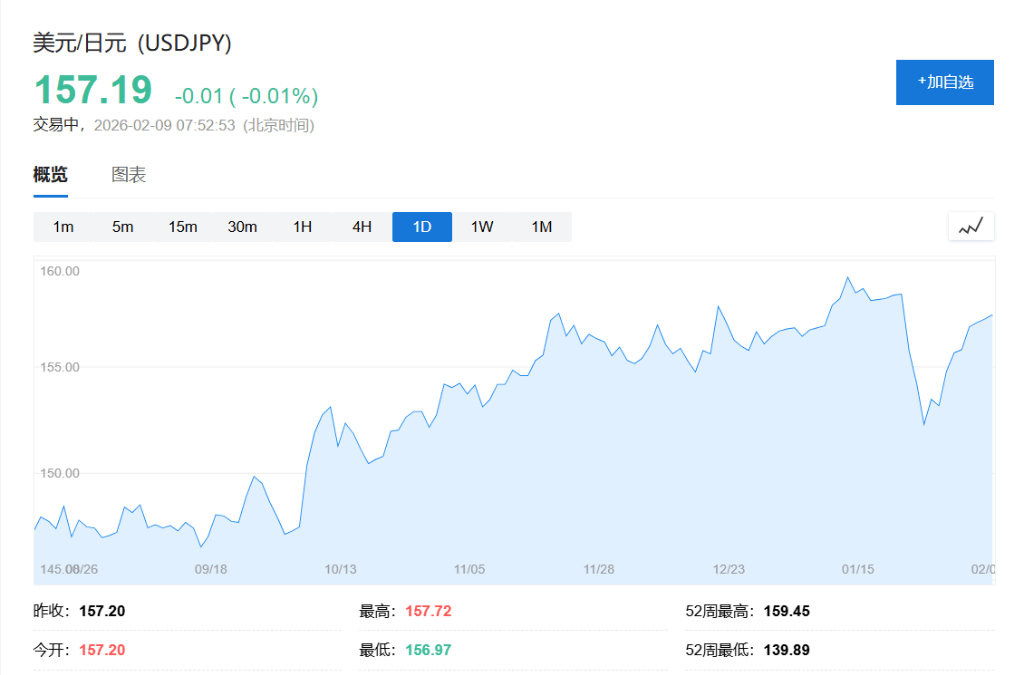Screen dimensions: 1024x675
Task: Click the line chart style icon
Action: tap(971, 227)
